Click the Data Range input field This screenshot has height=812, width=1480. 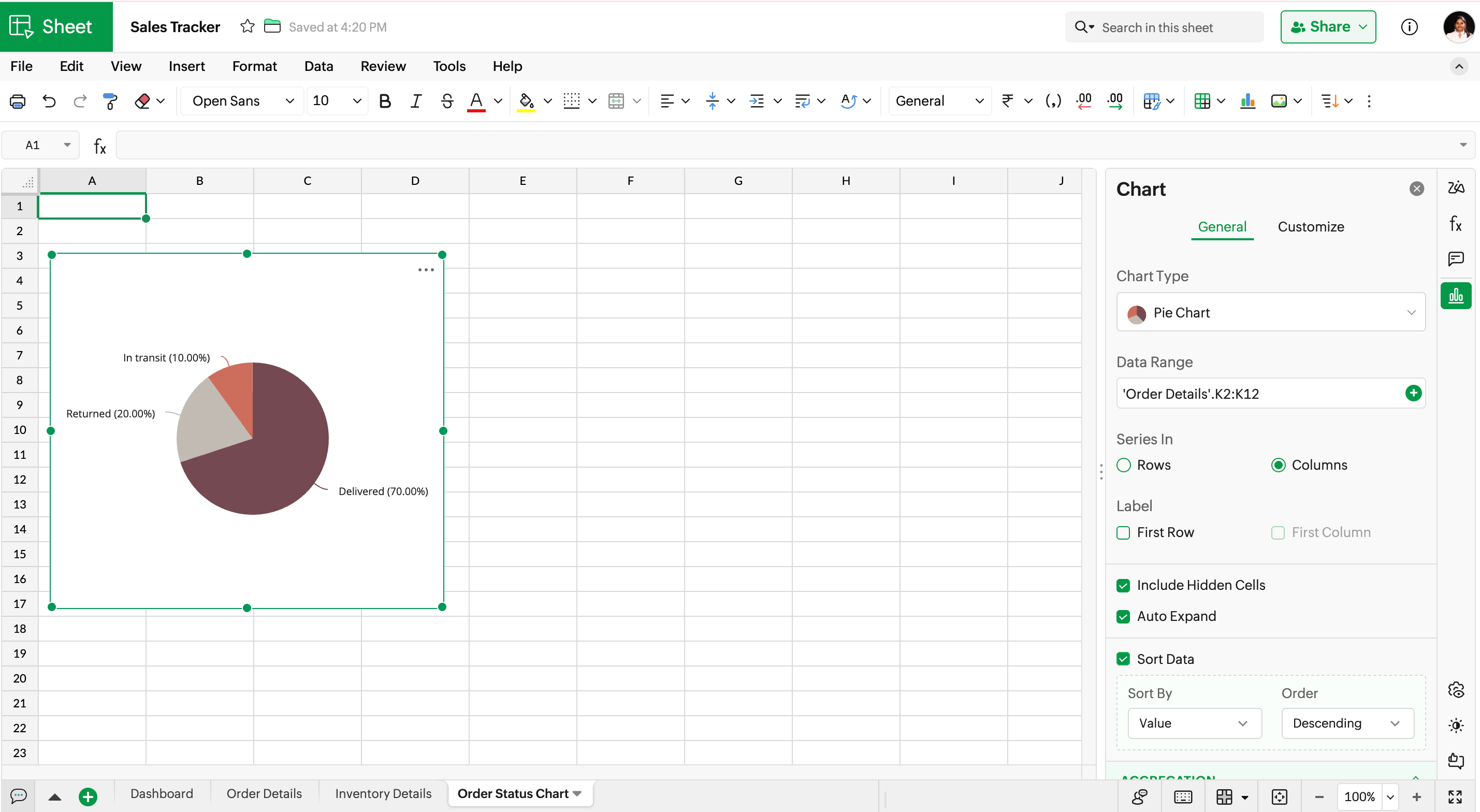point(1258,394)
